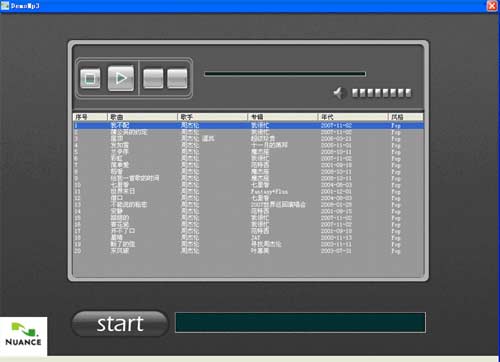Click the dark text field beside start

[300, 323]
